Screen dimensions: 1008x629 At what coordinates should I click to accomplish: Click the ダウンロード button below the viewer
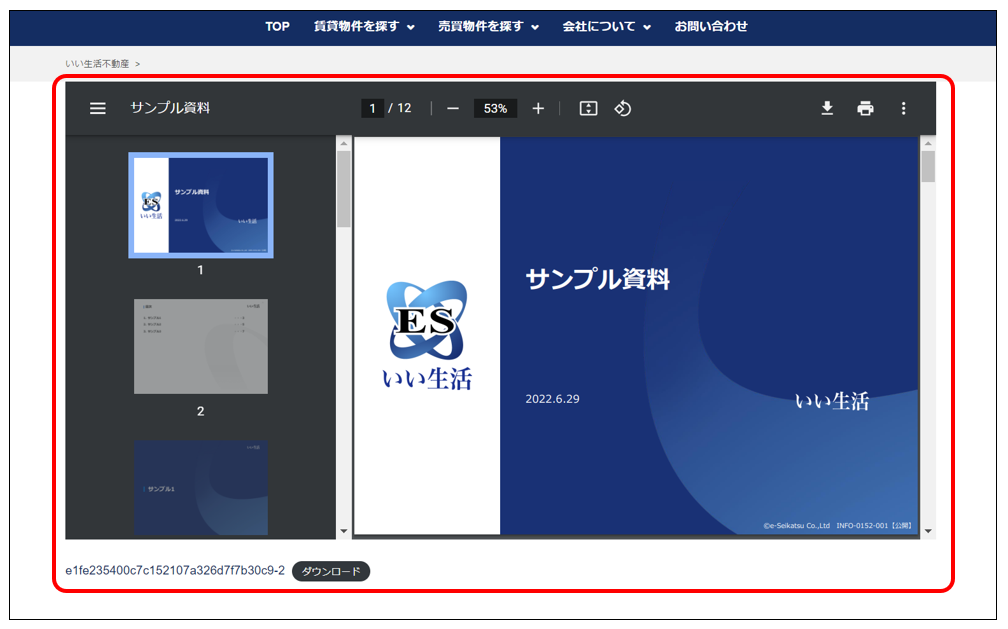(331, 571)
